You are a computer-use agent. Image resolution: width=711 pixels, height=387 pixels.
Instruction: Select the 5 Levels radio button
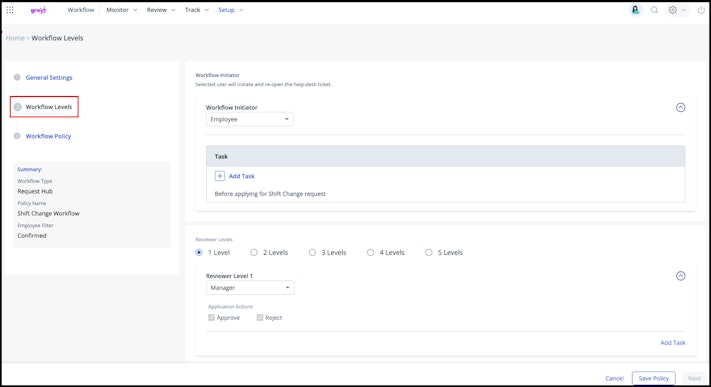(x=429, y=253)
